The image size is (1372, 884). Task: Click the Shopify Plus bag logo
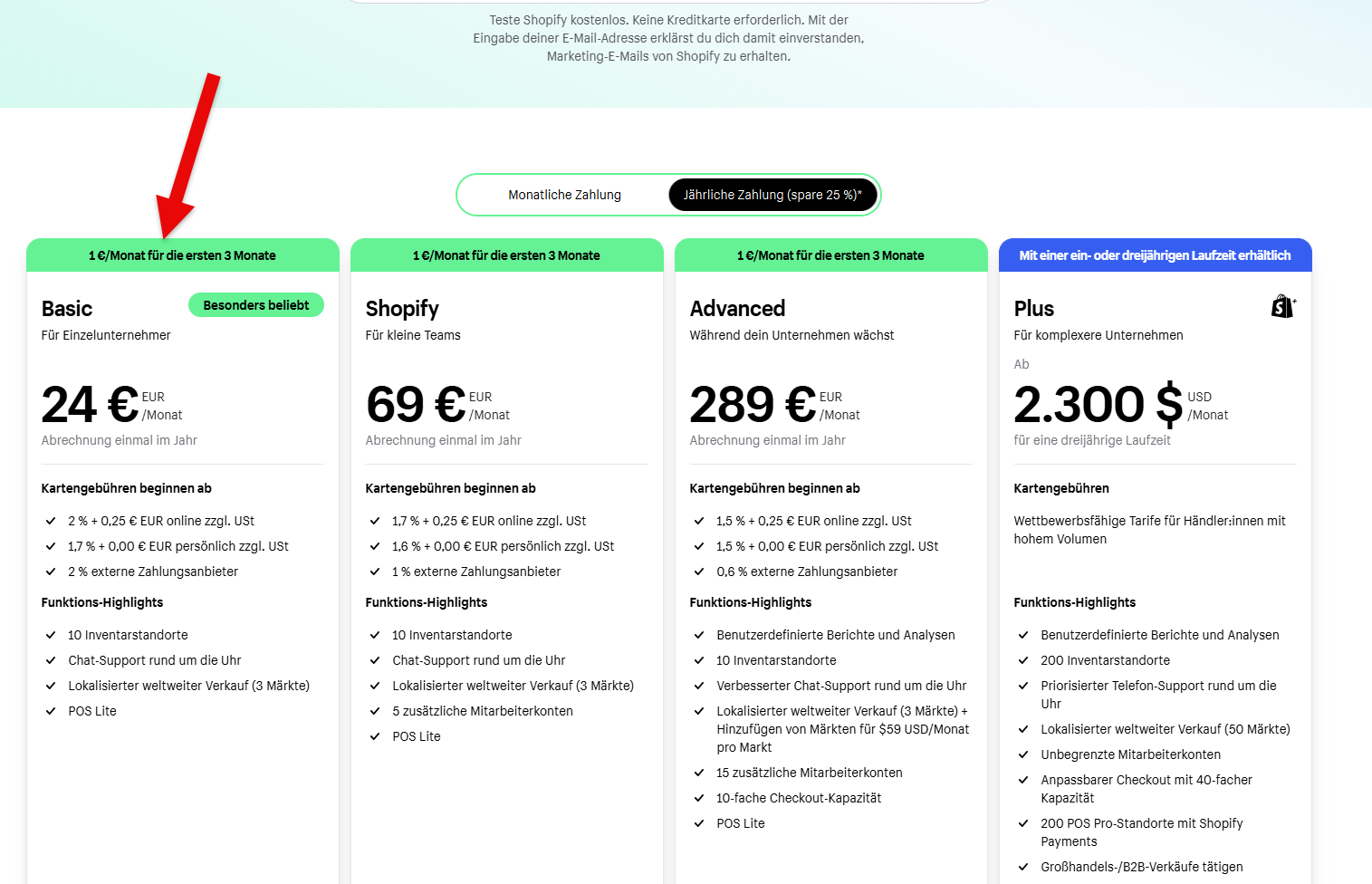pos(1283,307)
